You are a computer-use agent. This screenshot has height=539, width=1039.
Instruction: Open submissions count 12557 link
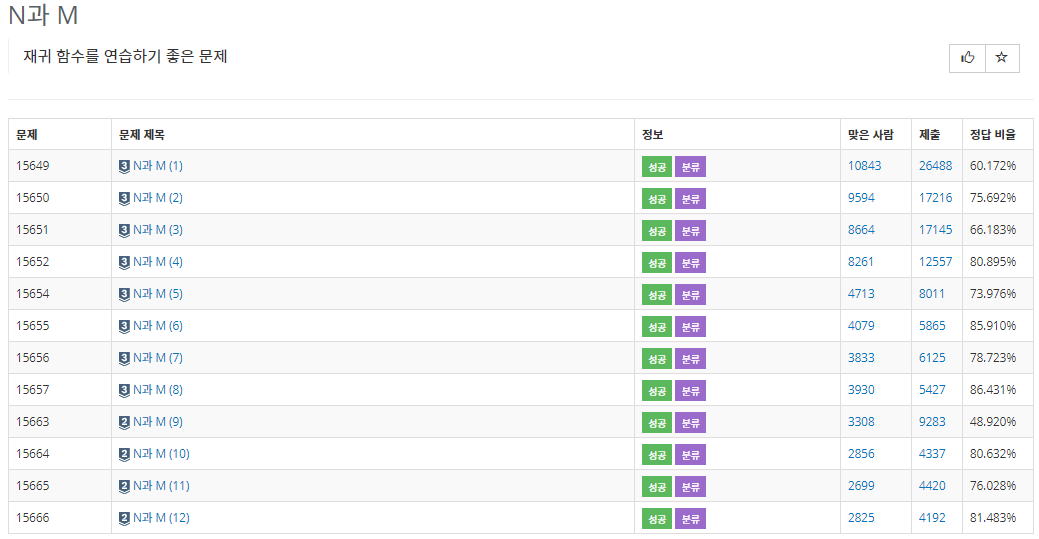click(936, 262)
